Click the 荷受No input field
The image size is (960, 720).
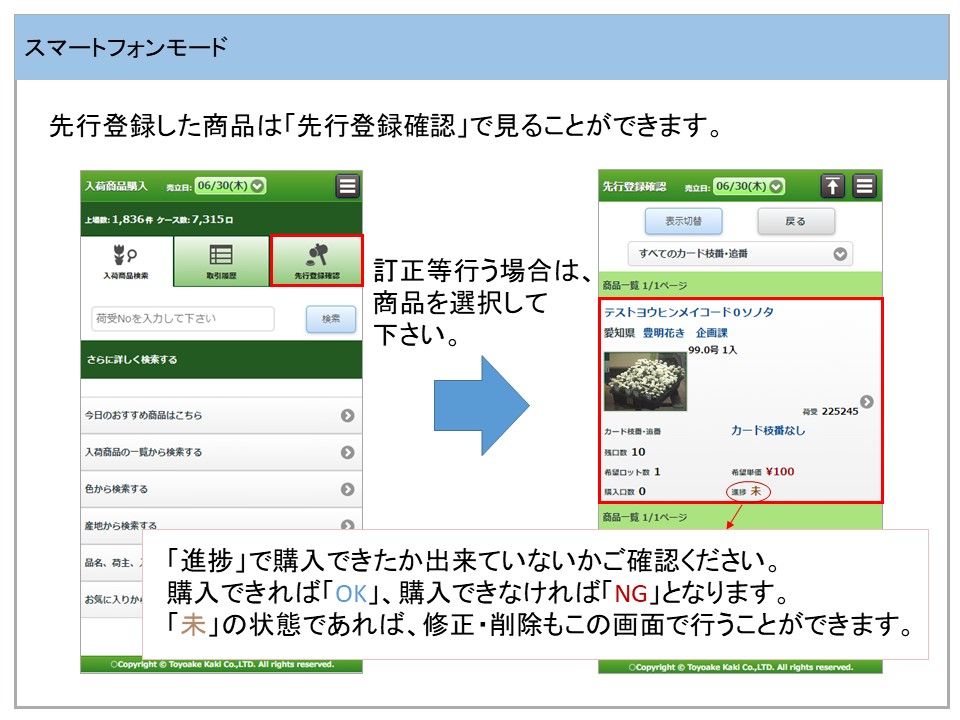click(x=183, y=319)
